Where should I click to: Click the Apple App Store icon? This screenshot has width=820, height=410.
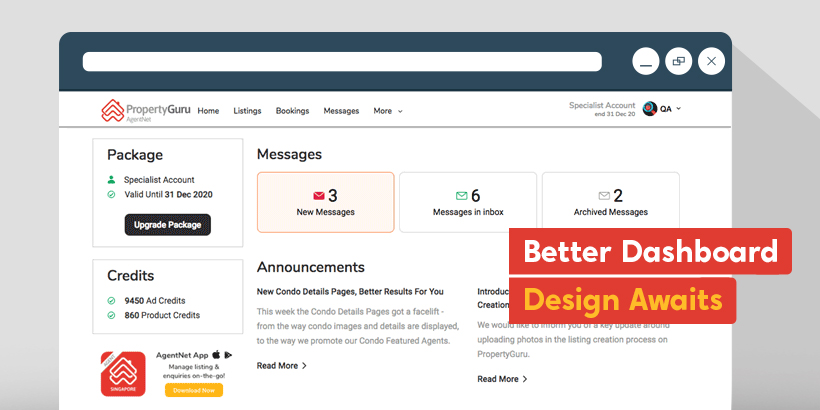tap(215, 355)
